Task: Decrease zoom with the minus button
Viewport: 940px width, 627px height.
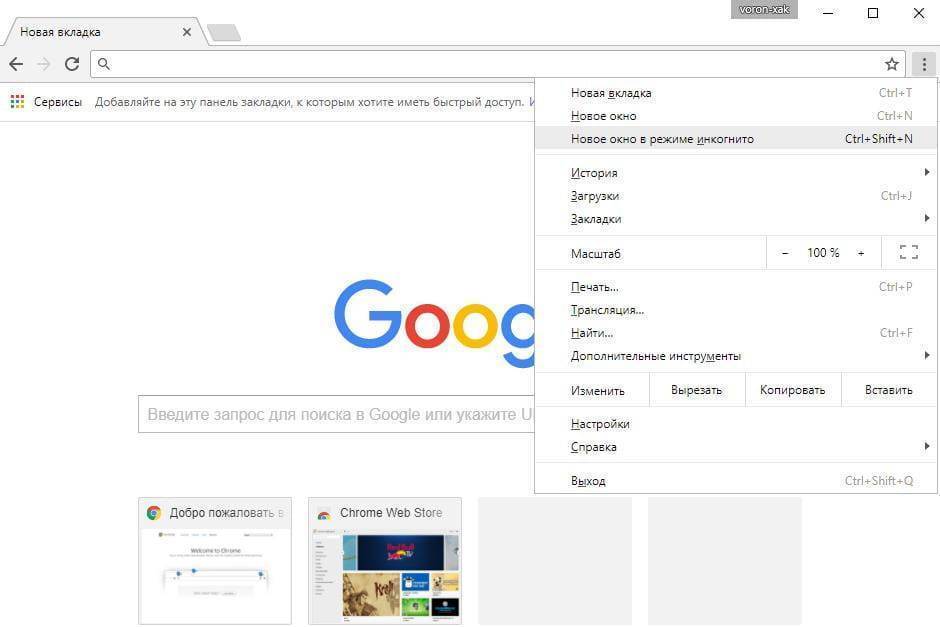Action: 785,253
